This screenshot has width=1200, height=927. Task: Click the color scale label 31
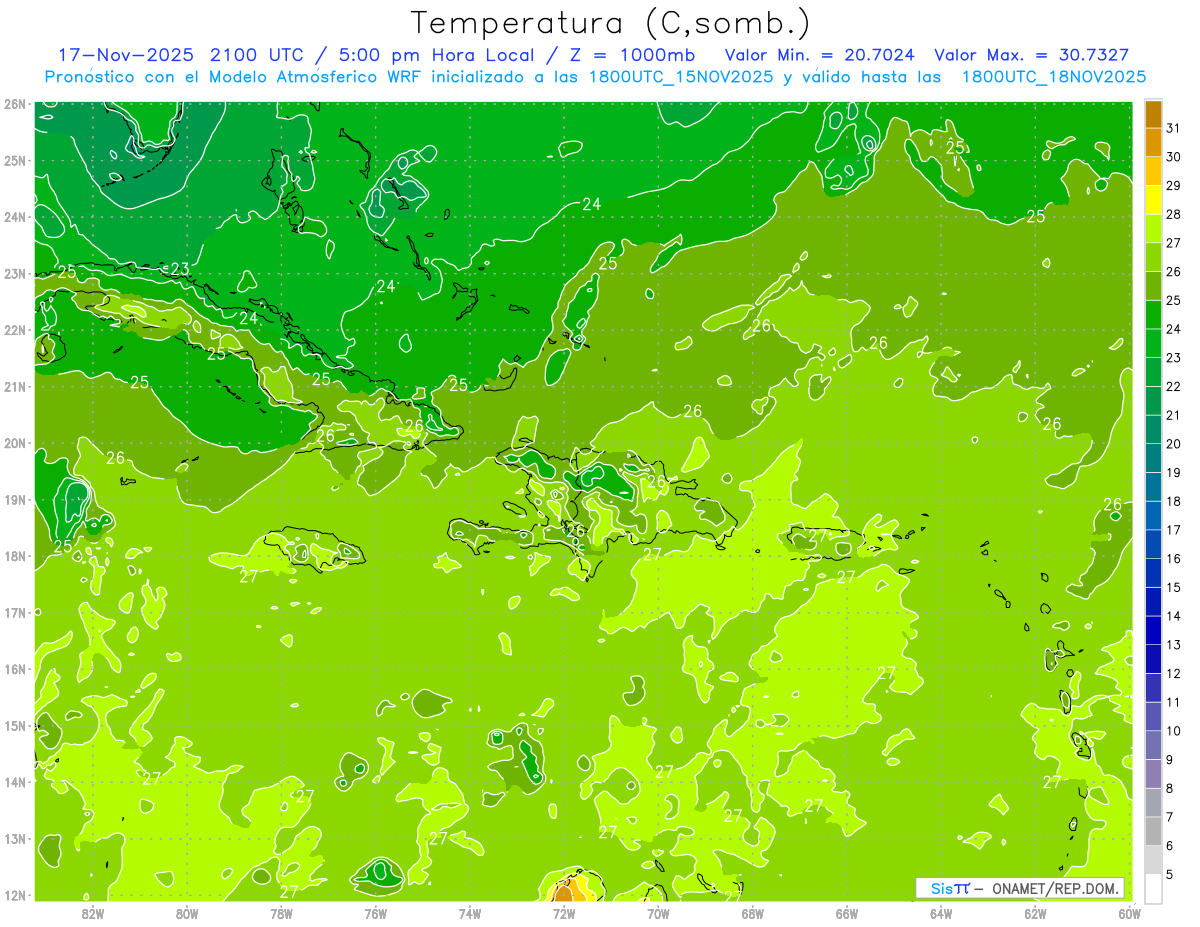[x=1174, y=128]
